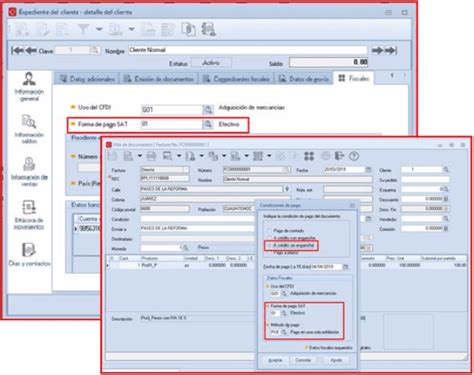Switch to the Datos de envío tab
Screen dimensions: 474x375
coord(304,79)
